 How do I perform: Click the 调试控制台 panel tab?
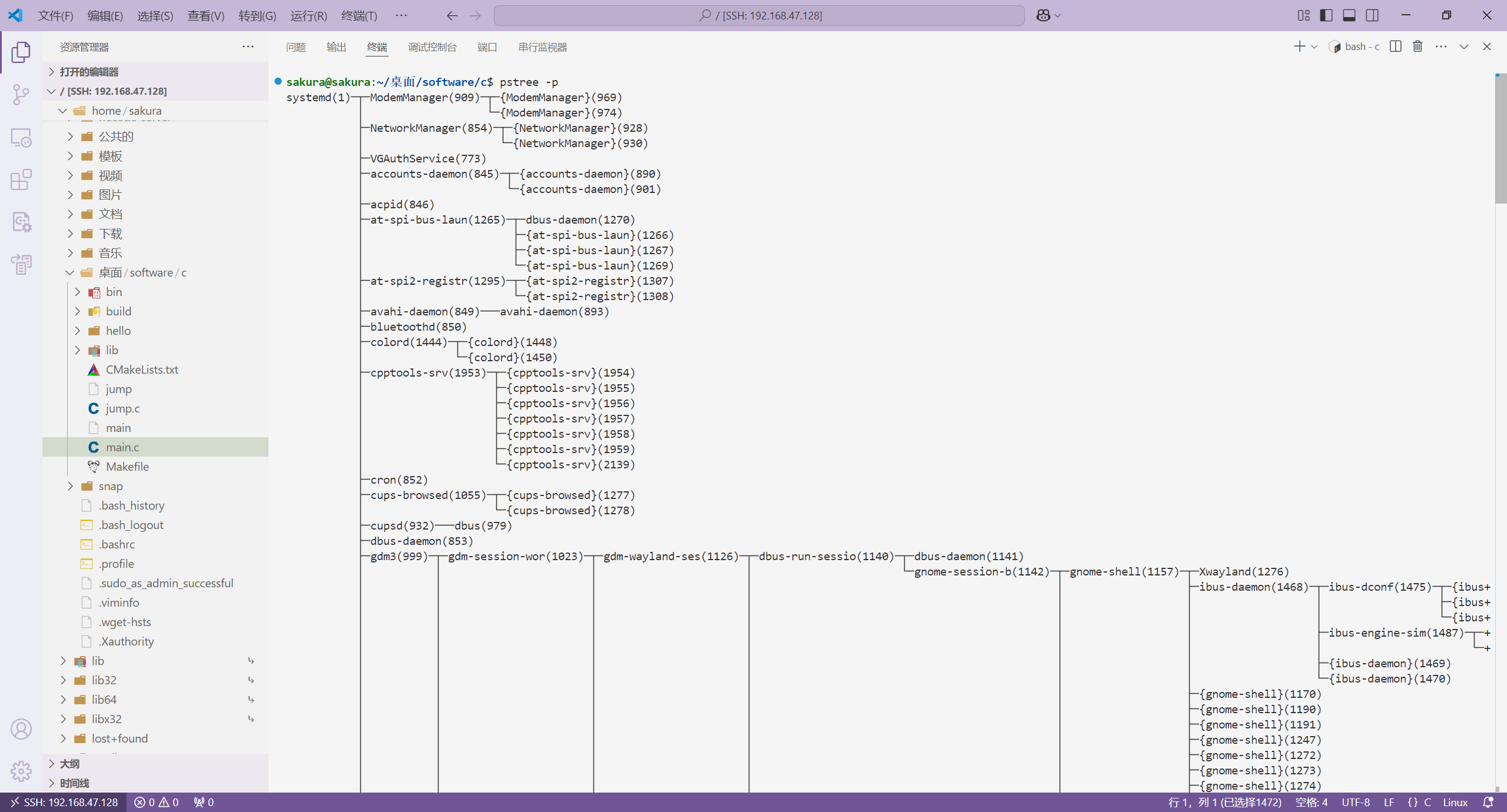(431, 47)
